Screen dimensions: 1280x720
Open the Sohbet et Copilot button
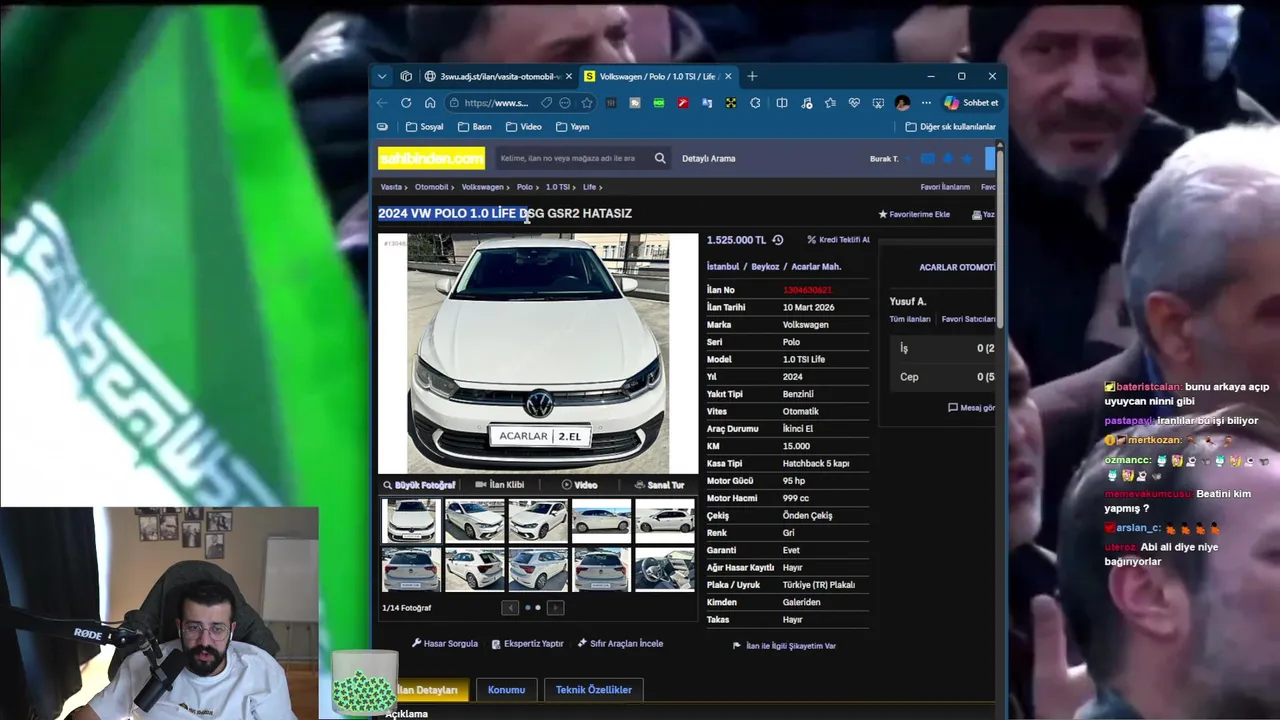coord(971,103)
